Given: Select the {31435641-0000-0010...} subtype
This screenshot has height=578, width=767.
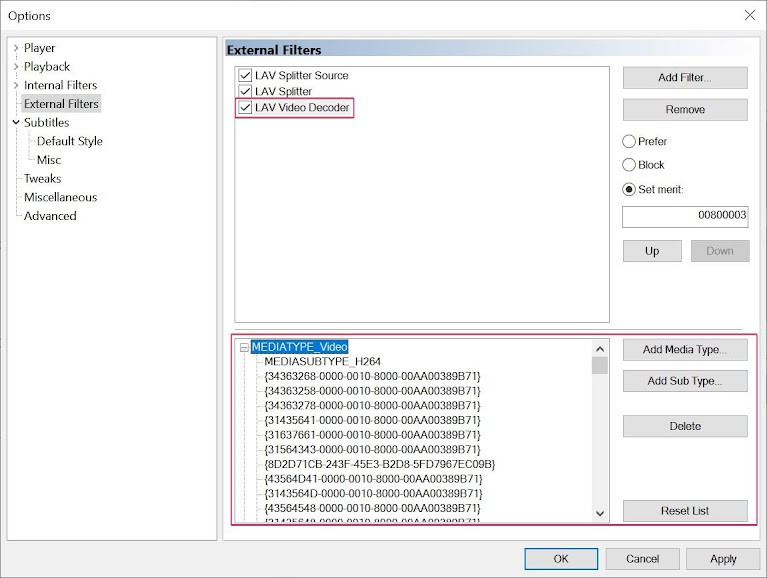Looking at the screenshot, I should [372, 421].
